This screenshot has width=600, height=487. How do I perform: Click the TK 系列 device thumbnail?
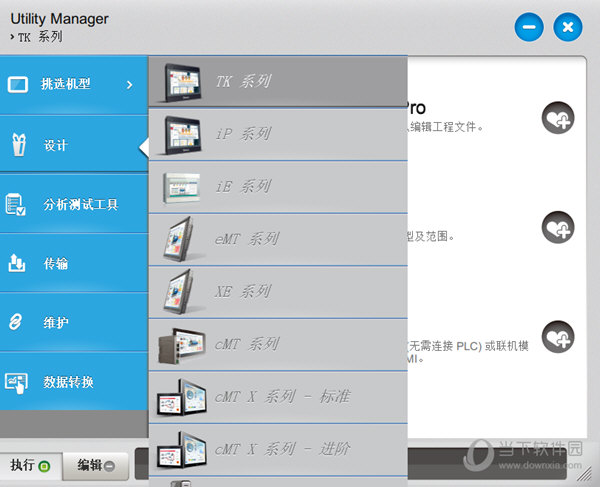(x=182, y=83)
